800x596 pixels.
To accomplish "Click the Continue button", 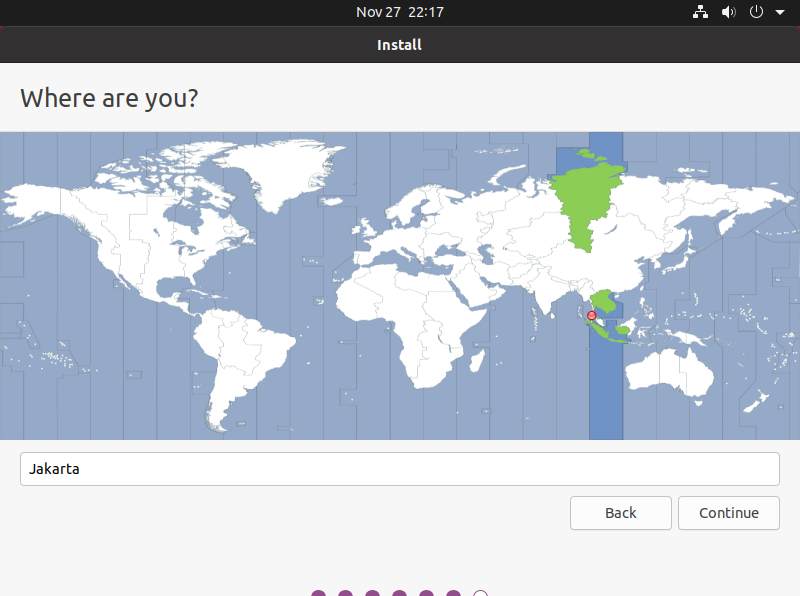I will [x=729, y=513].
